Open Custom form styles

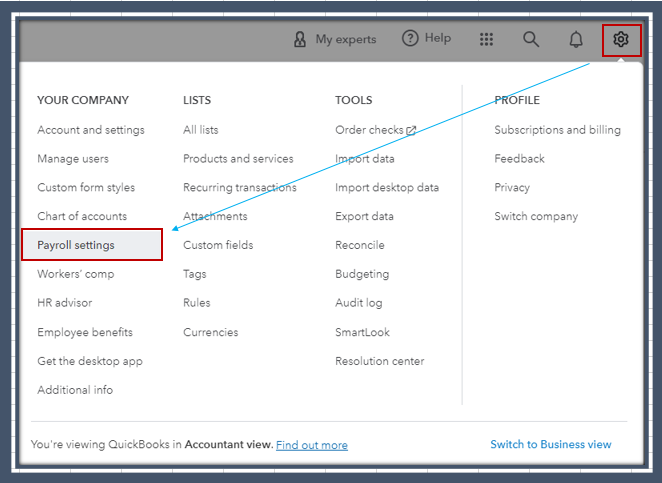click(86, 187)
